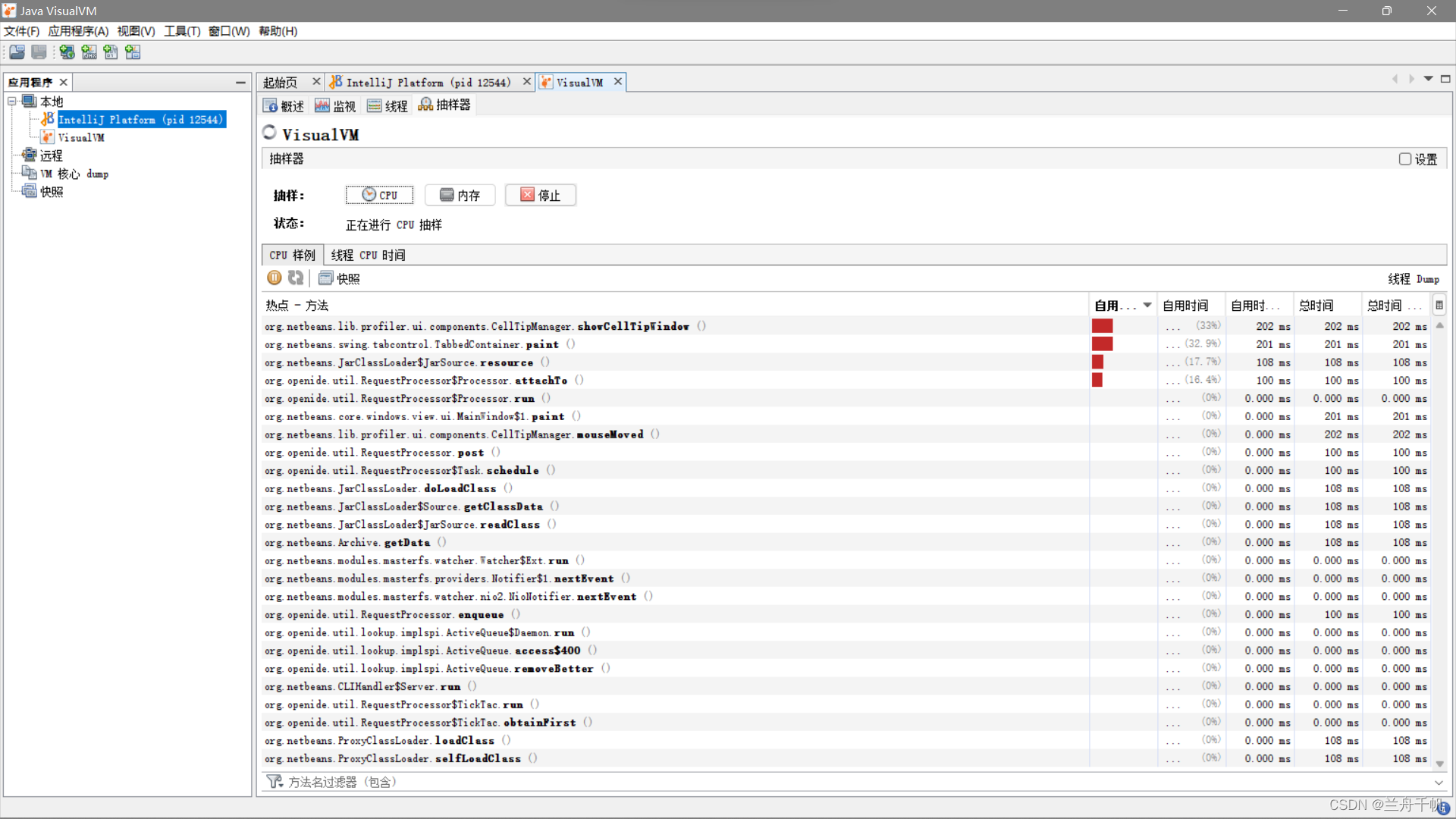The image size is (1456, 819).
Task: Click Add Application Snapshot toolbar icon
Action: click(x=133, y=52)
